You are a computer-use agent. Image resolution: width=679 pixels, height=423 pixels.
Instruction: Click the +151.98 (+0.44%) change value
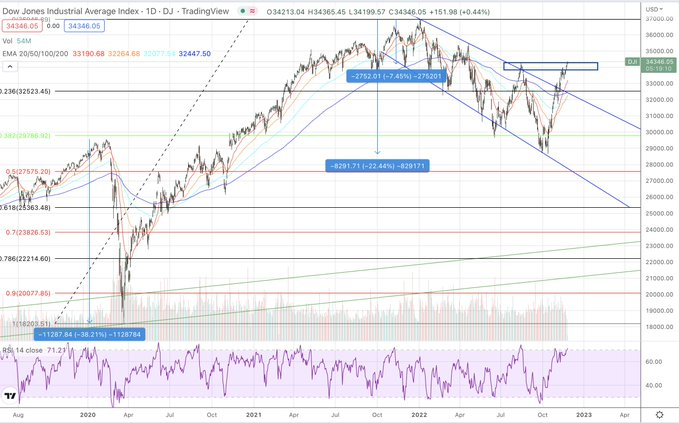coord(459,12)
